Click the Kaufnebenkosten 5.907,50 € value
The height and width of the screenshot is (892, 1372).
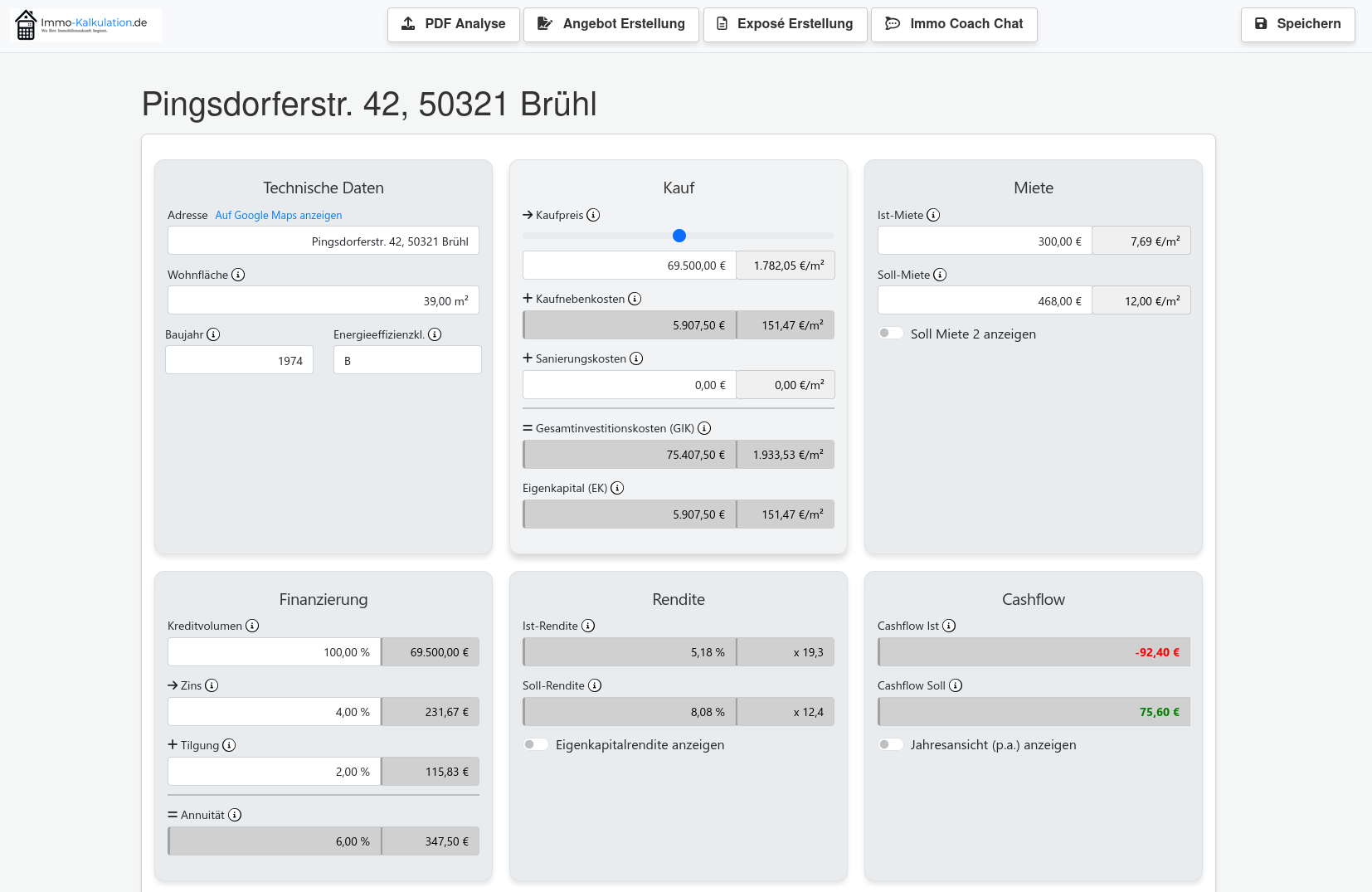[630, 325]
